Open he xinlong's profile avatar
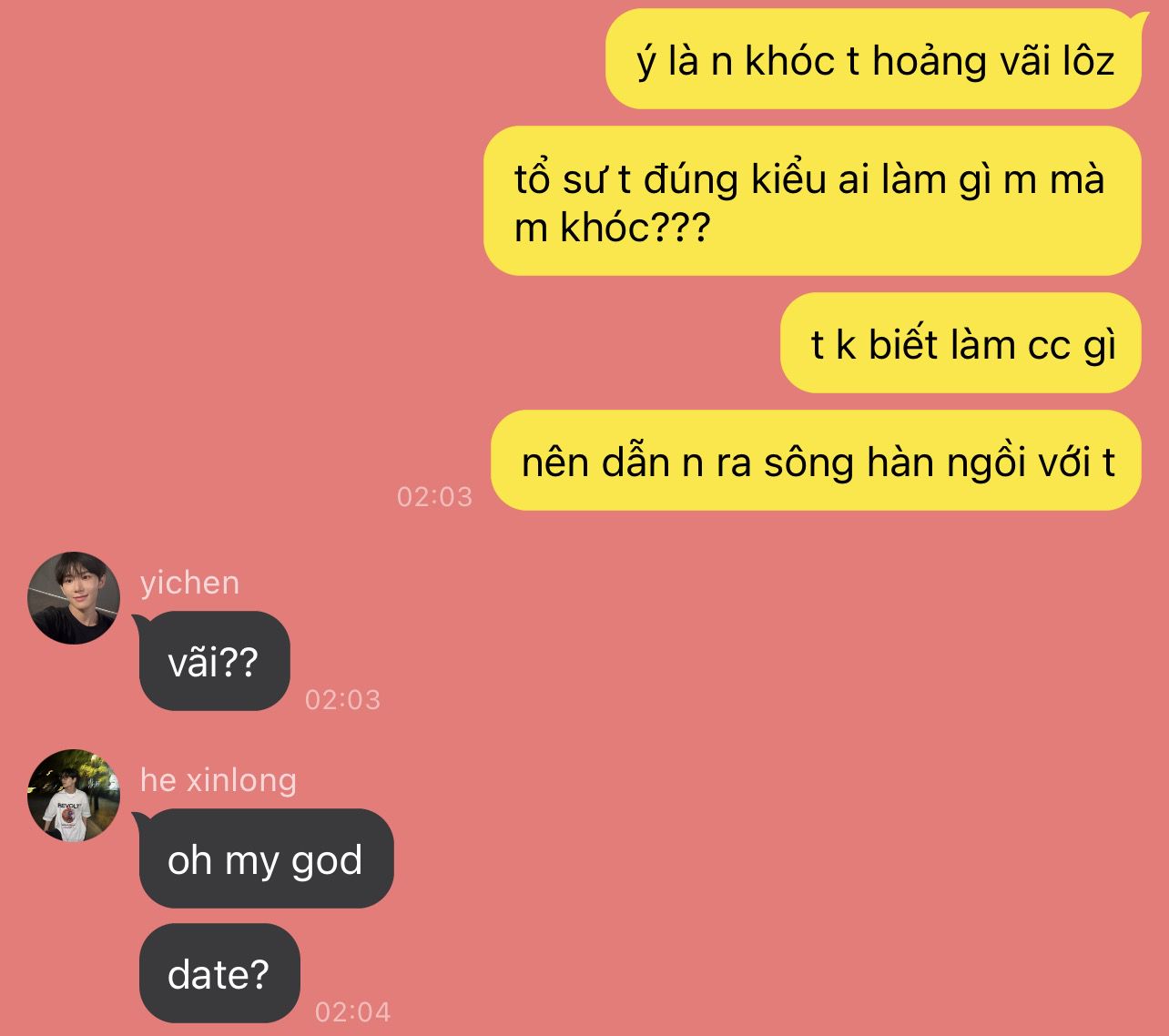Viewport: 1169px width, 1036px height. point(74,795)
